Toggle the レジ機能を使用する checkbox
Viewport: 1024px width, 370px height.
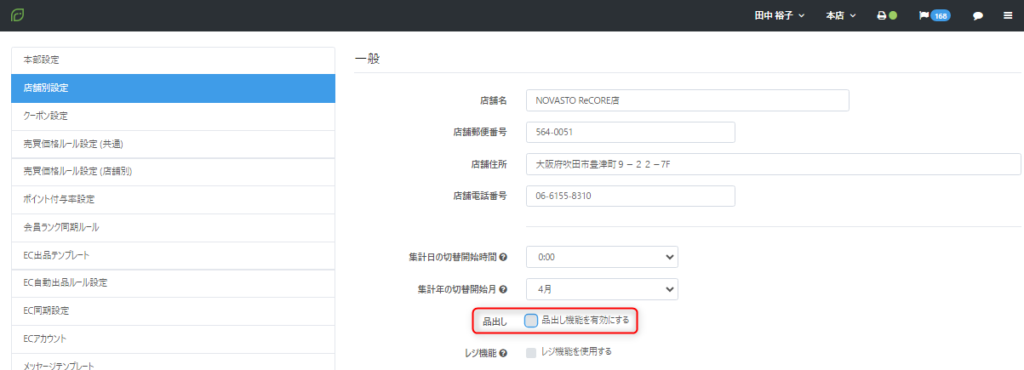tap(531, 352)
